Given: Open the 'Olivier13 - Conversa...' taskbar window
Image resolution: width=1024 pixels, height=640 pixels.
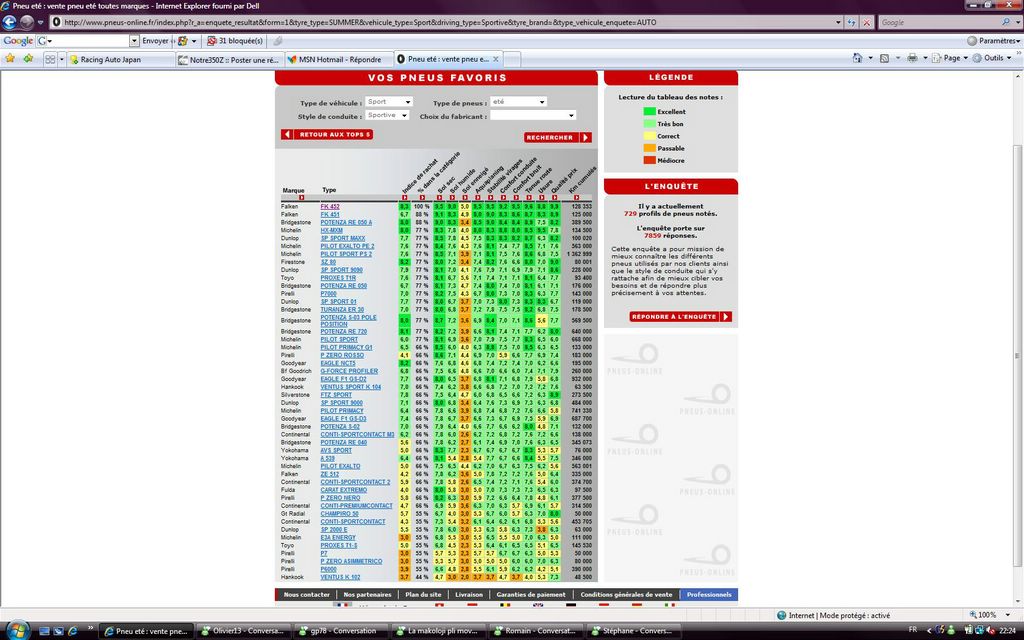Looking at the screenshot, I should pos(242,631).
